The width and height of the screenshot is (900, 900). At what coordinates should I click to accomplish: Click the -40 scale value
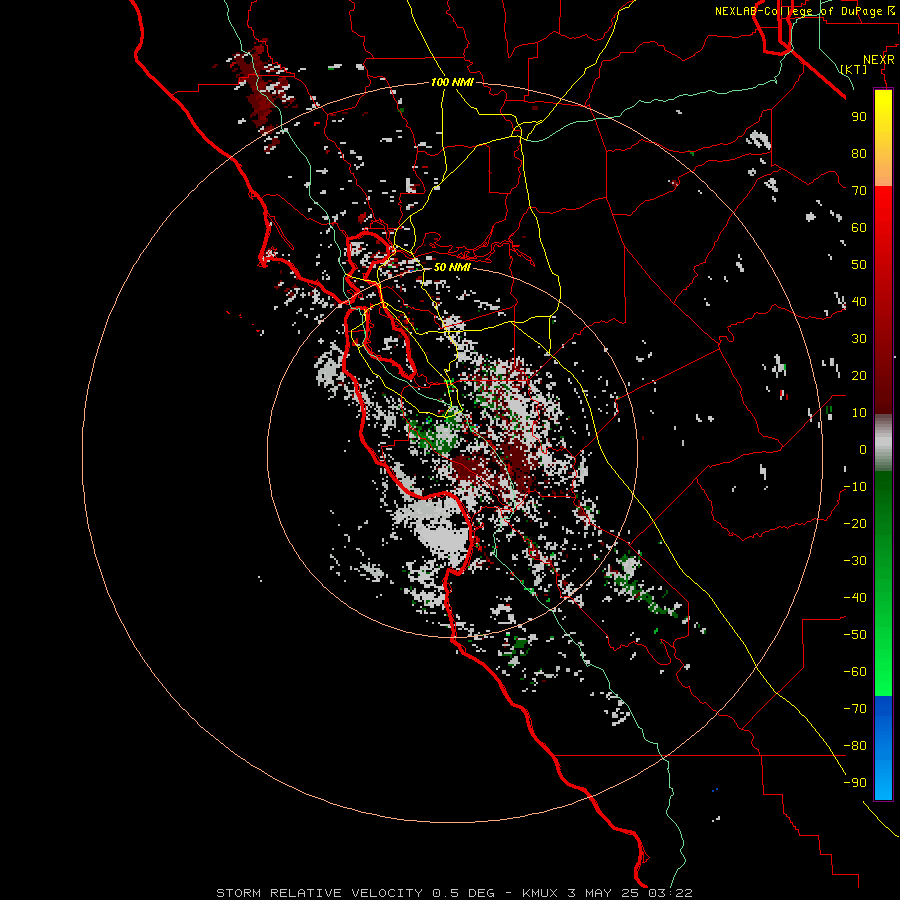[x=855, y=598]
